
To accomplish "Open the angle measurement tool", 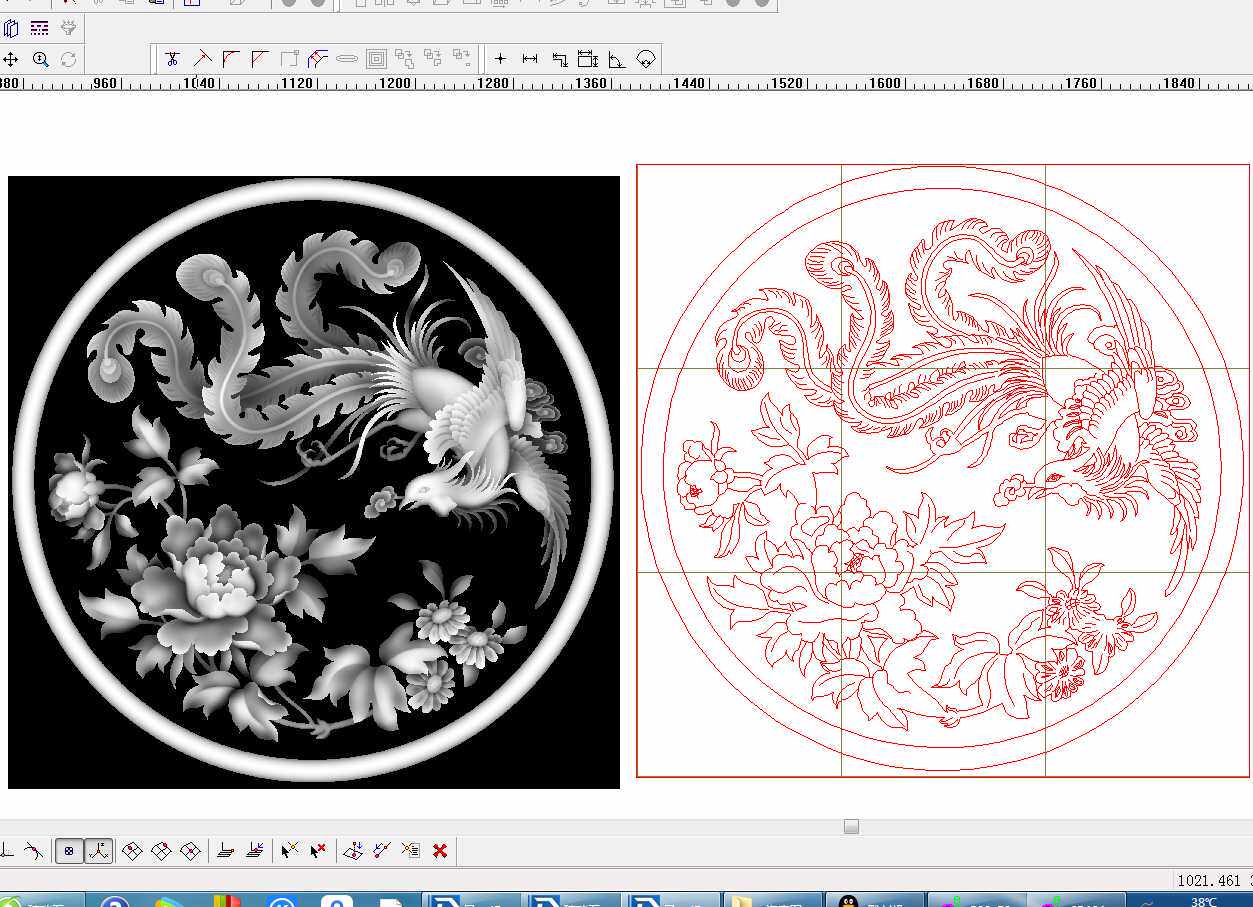I will [617, 59].
